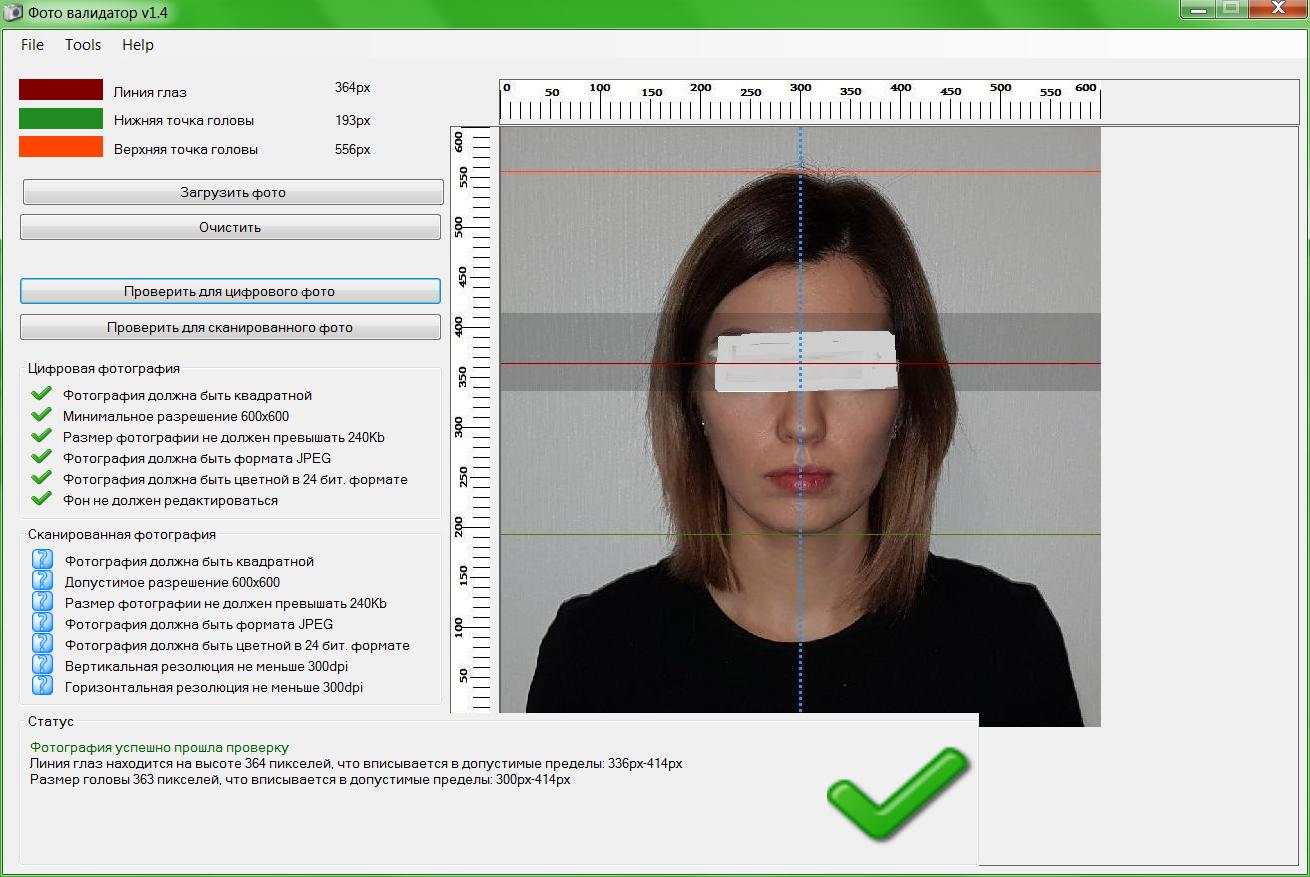Click the orange Верхняя точка головы swatch
Viewport: 1310px width, 877px height.
point(61,147)
